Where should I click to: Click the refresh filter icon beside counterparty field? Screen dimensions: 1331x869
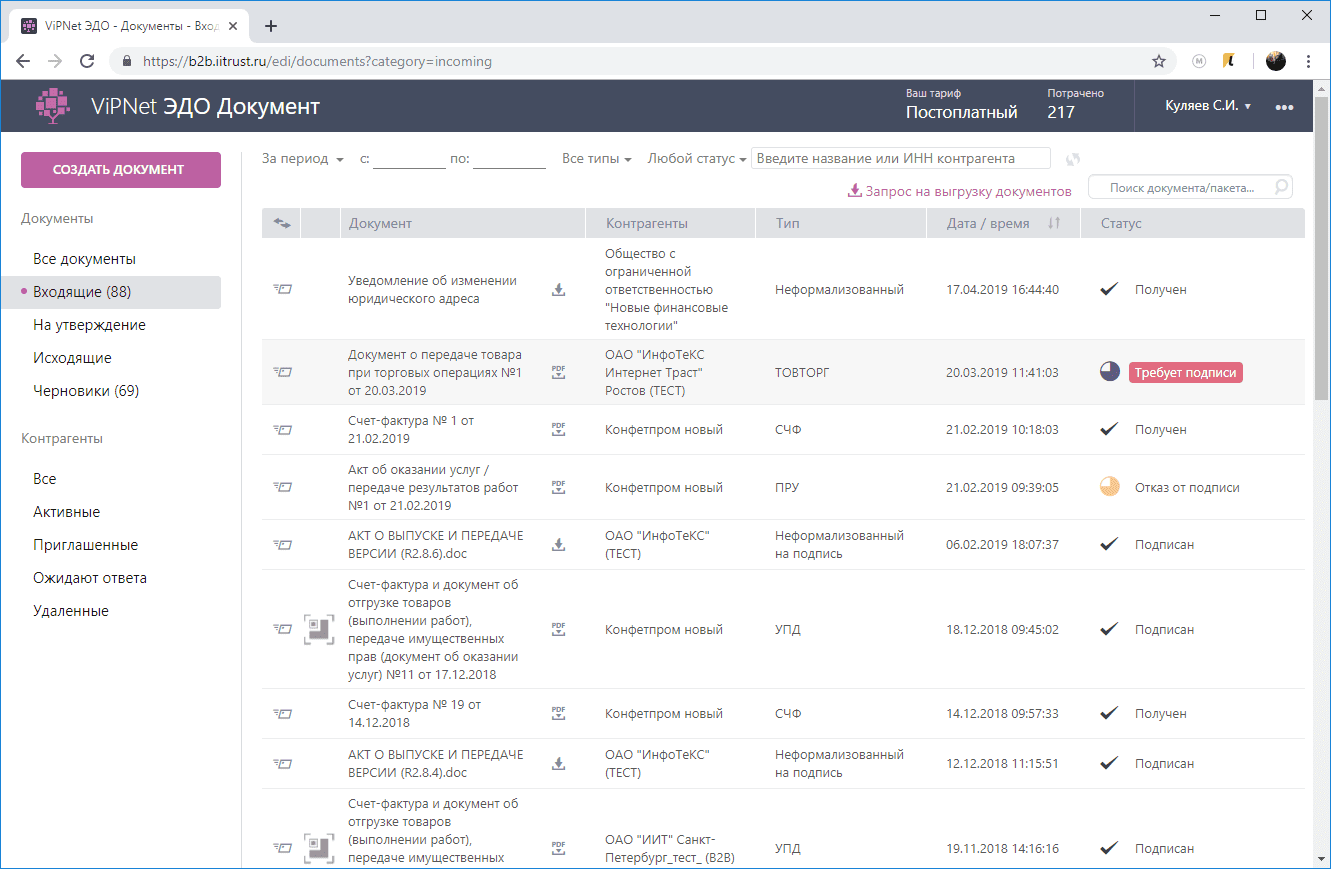click(1073, 159)
